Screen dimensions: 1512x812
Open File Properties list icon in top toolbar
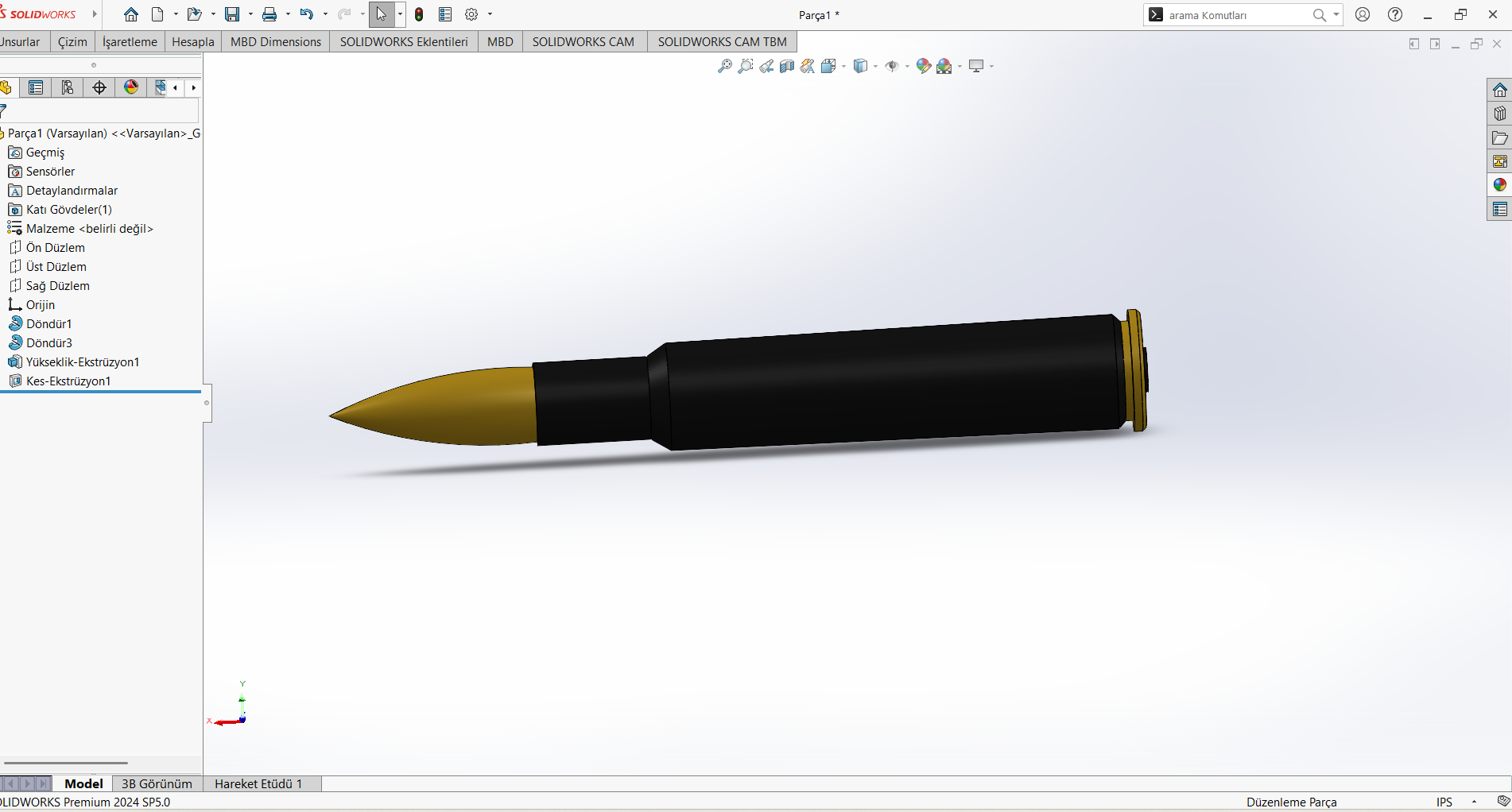(x=445, y=14)
